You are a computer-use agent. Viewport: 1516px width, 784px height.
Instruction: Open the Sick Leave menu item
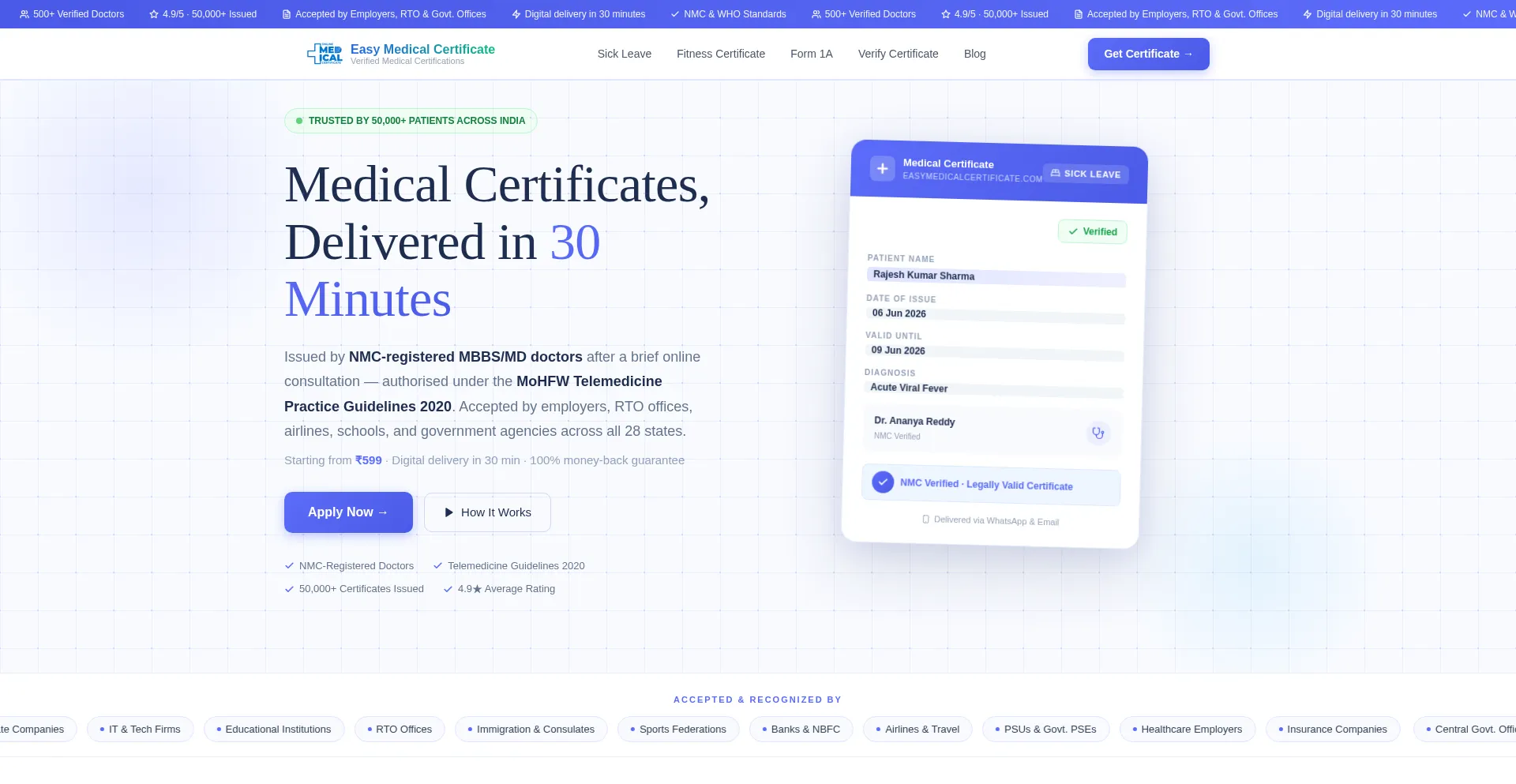tap(624, 54)
